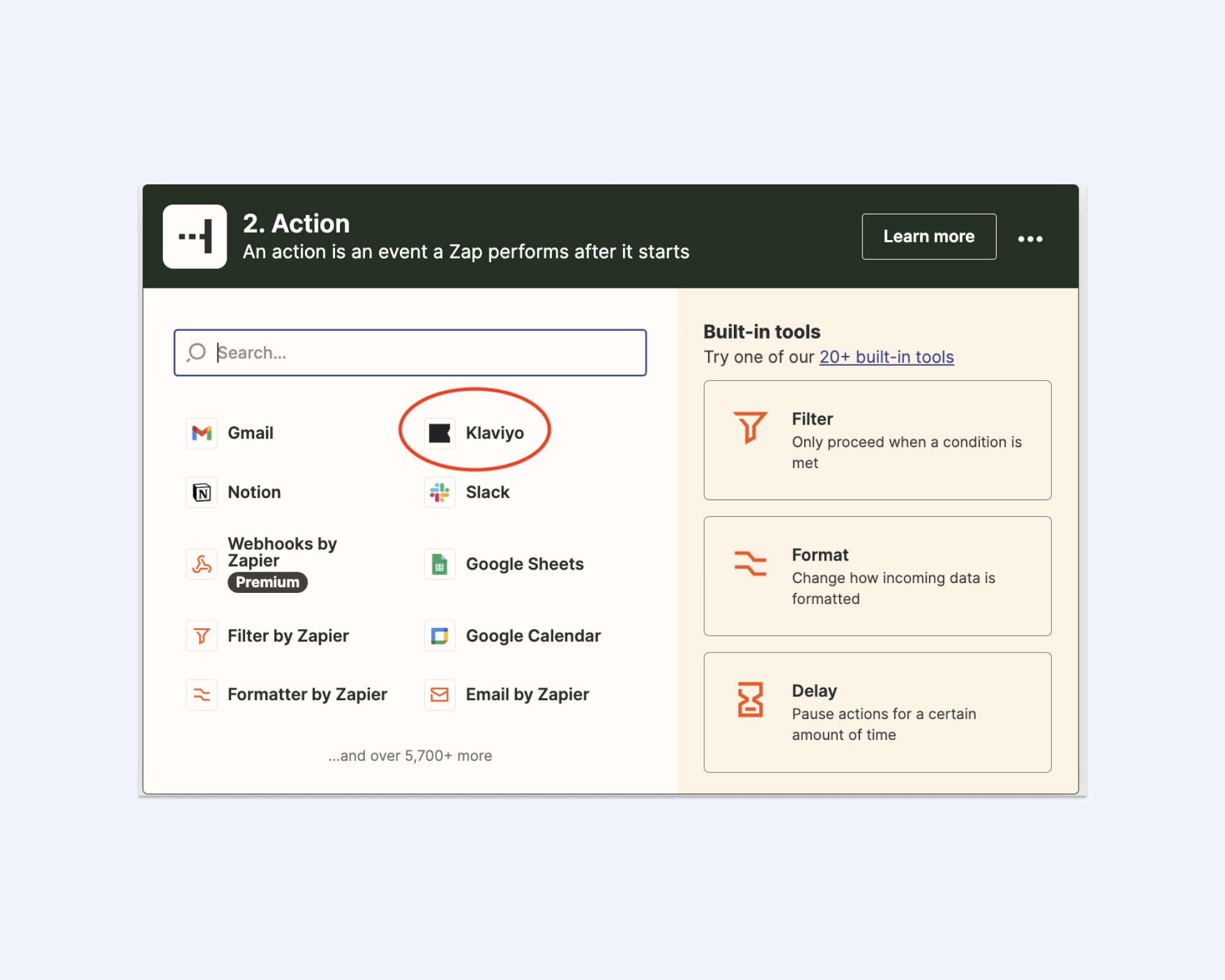Click the Formatter by Zapier icon

pos(202,695)
